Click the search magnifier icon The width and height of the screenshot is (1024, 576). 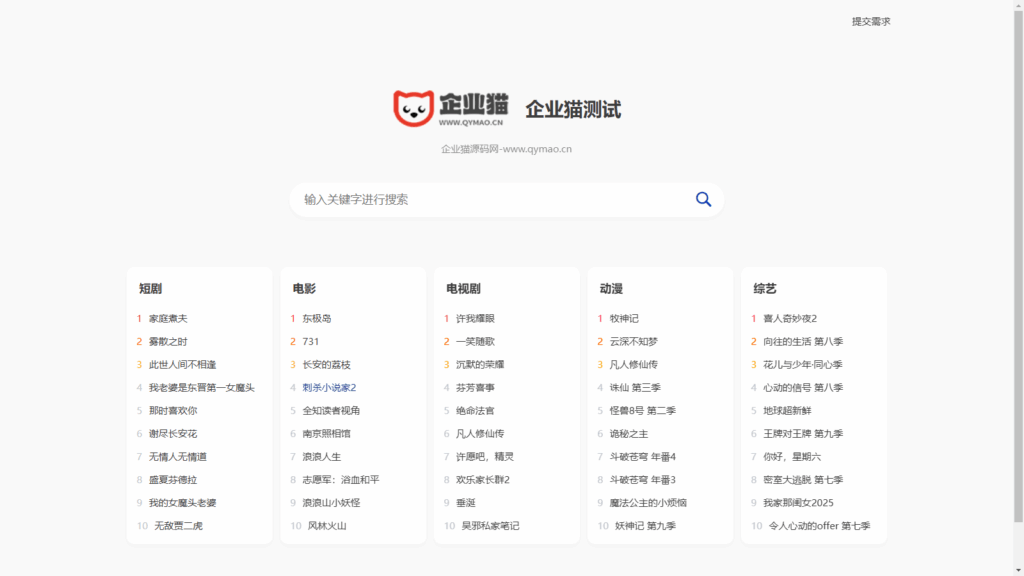pyautogui.click(x=703, y=199)
